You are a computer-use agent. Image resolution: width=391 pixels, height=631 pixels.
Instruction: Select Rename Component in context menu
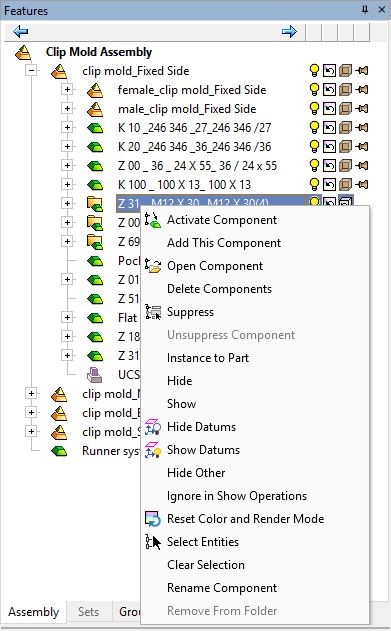[x=222, y=588]
